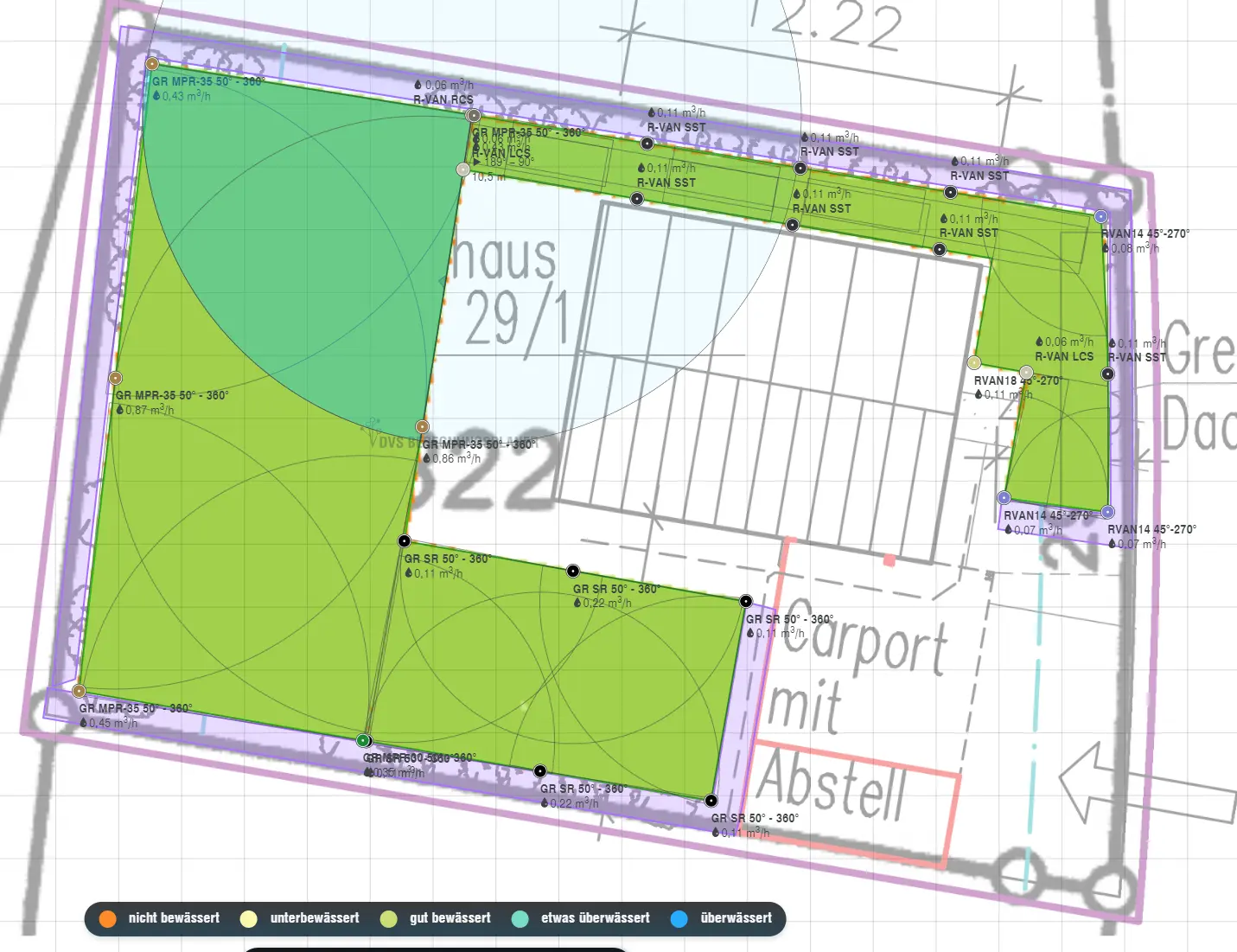1237x952 pixels.
Task: Click the orange 'nicht bewässert' legend swatch
Action: pyautogui.click(x=107, y=918)
